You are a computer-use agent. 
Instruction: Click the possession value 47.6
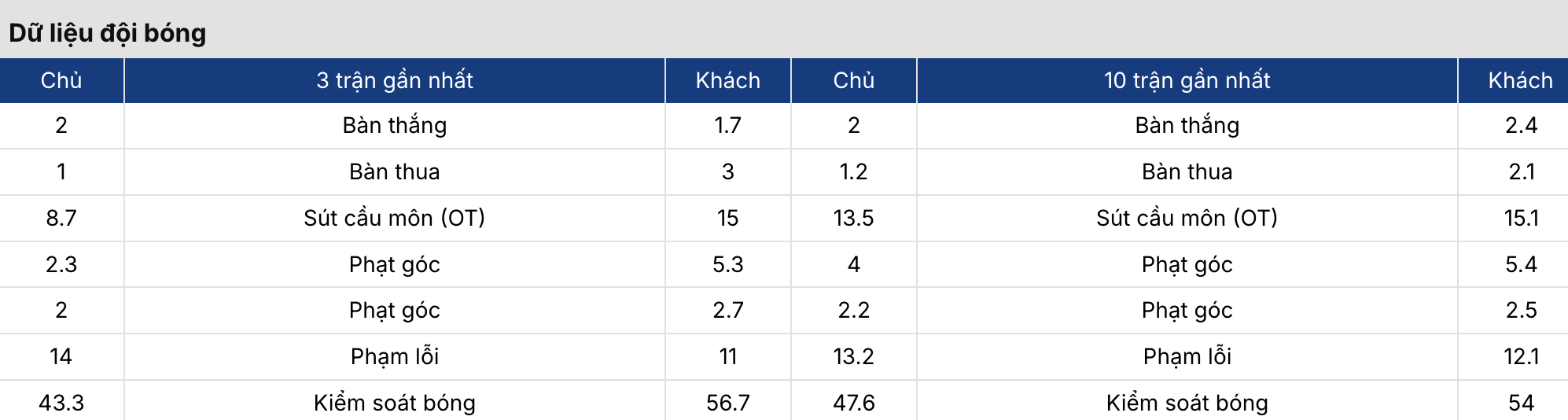pyautogui.click(x=854, y=403)
